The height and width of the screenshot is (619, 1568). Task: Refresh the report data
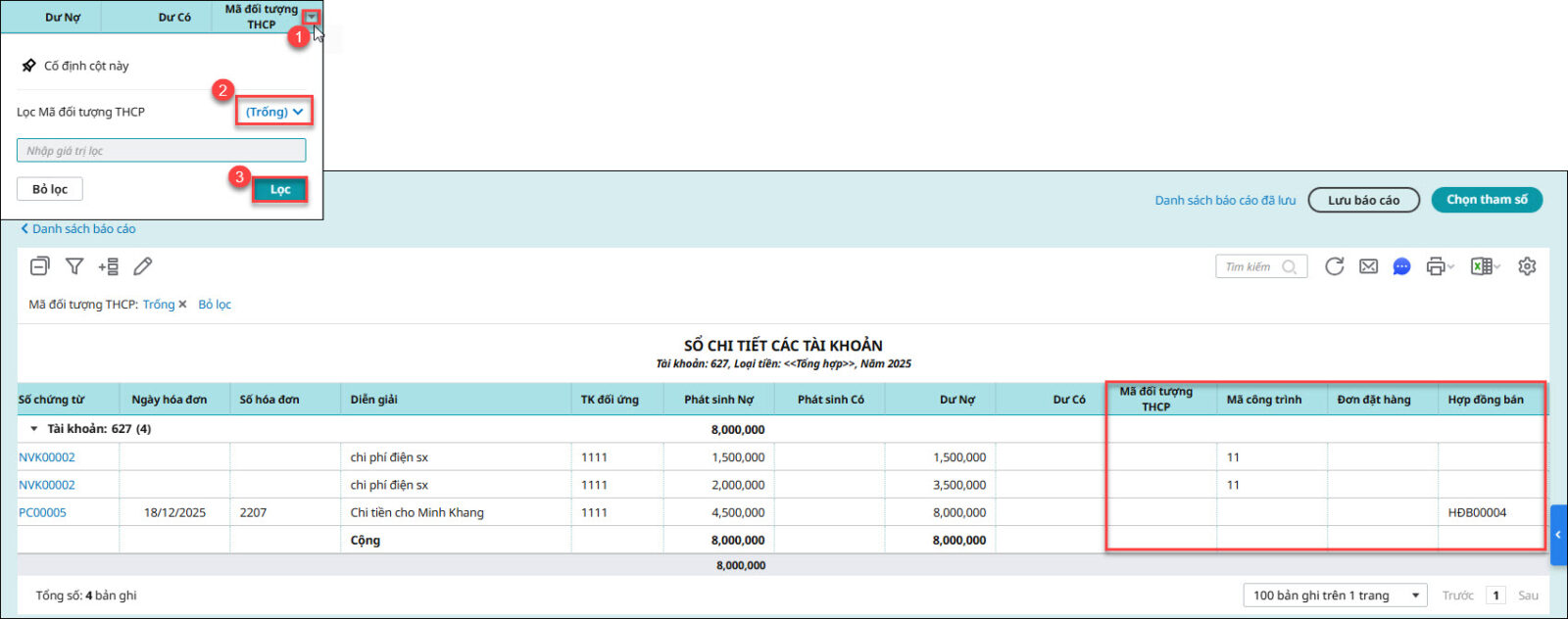[x=1334, y=266]
